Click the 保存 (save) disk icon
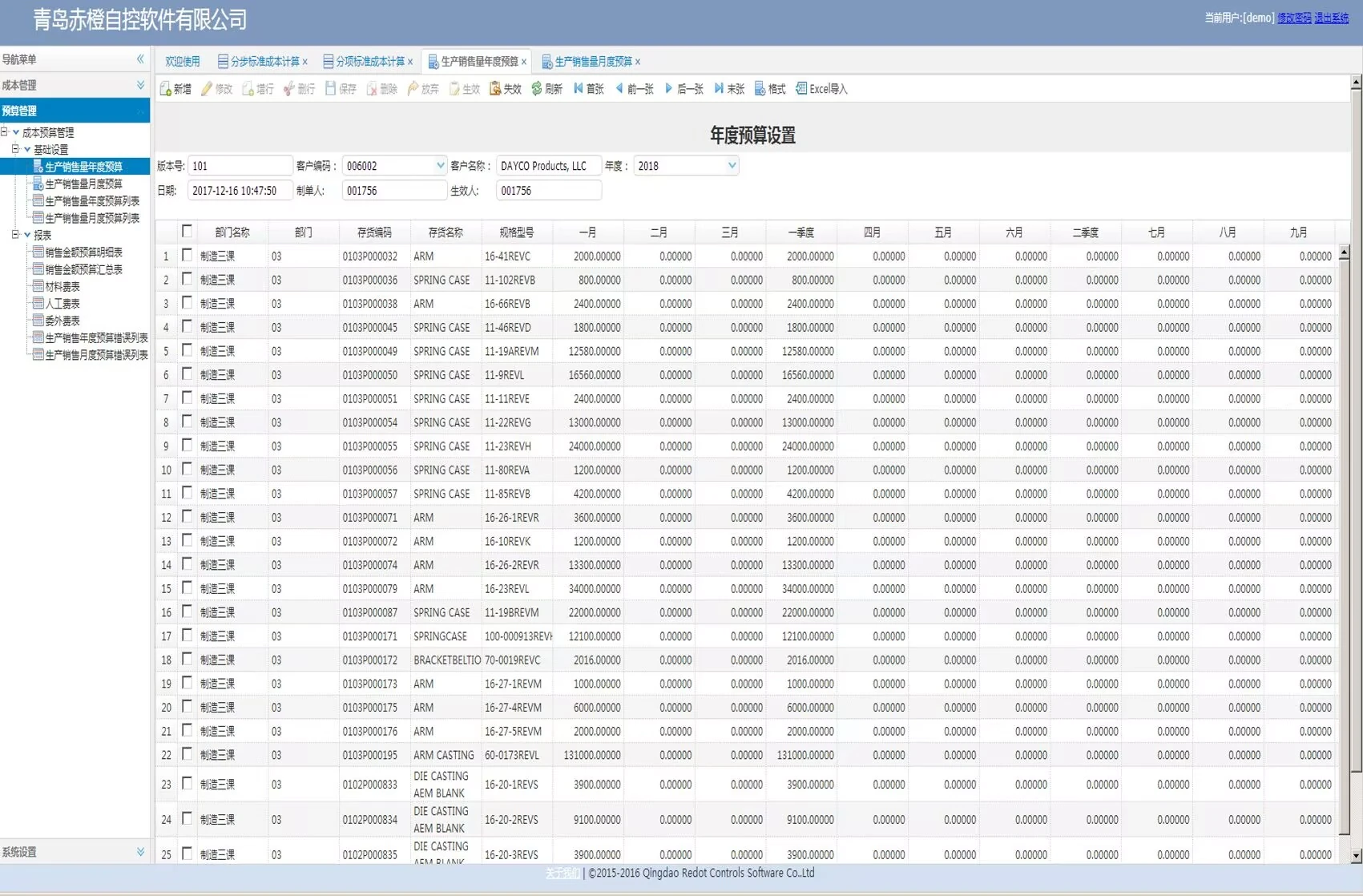Image resolution: width=1363 pixels, height=896 pixels. tap(330, 88)
